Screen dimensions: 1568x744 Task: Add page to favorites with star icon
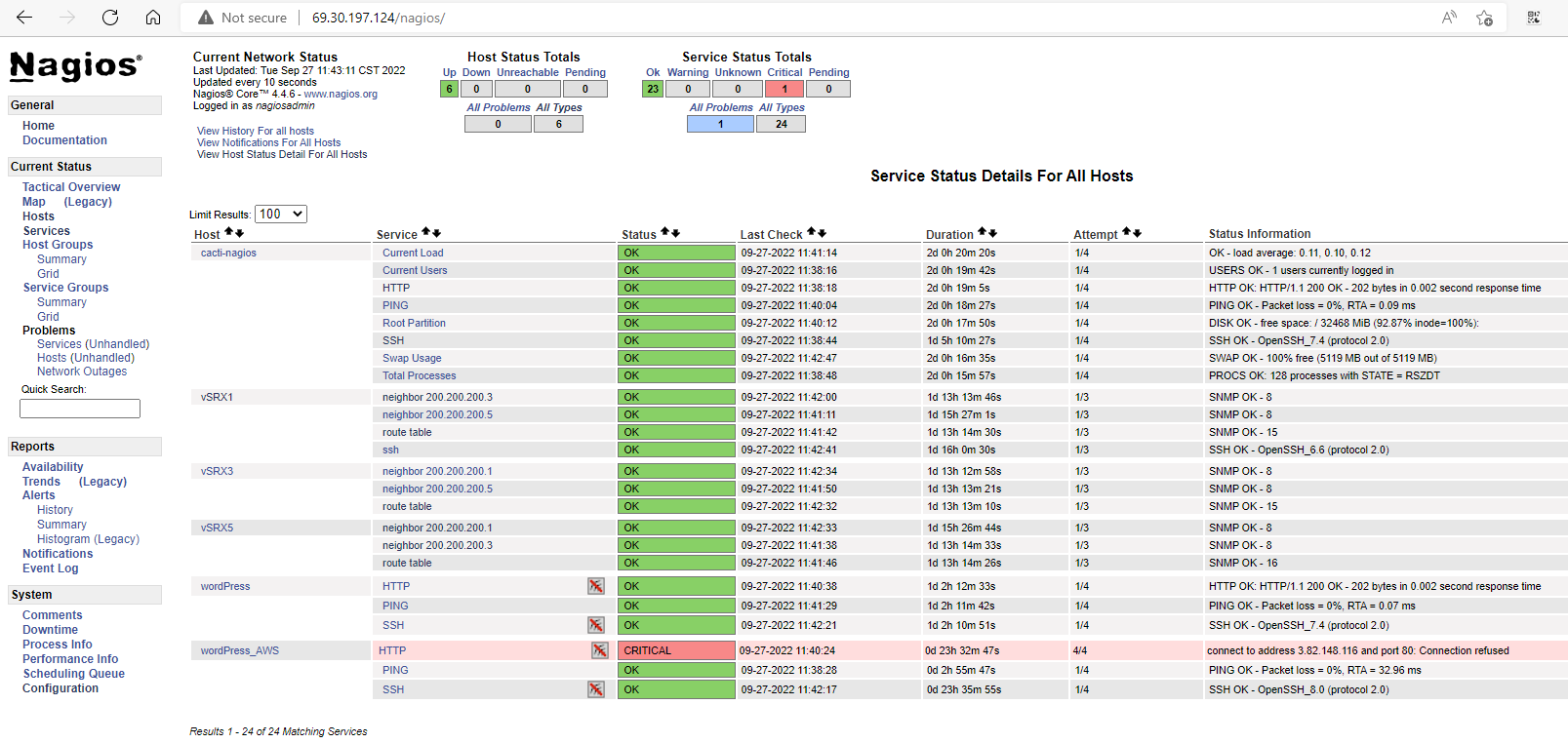(x=1484, y=18)
